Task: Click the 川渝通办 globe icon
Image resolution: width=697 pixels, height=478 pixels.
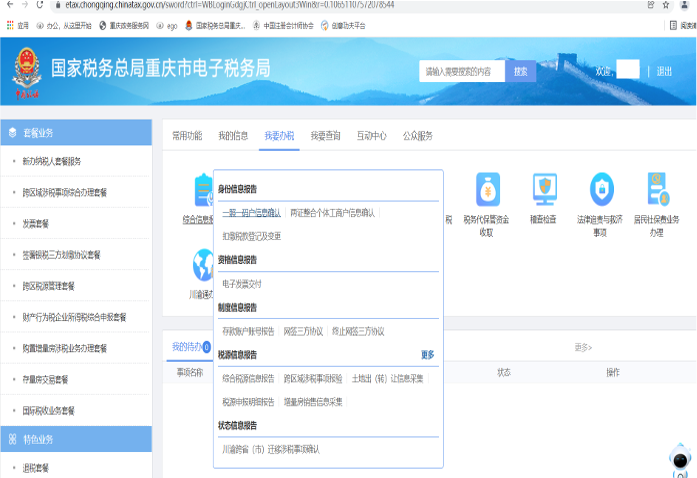Action: point(203,265)
